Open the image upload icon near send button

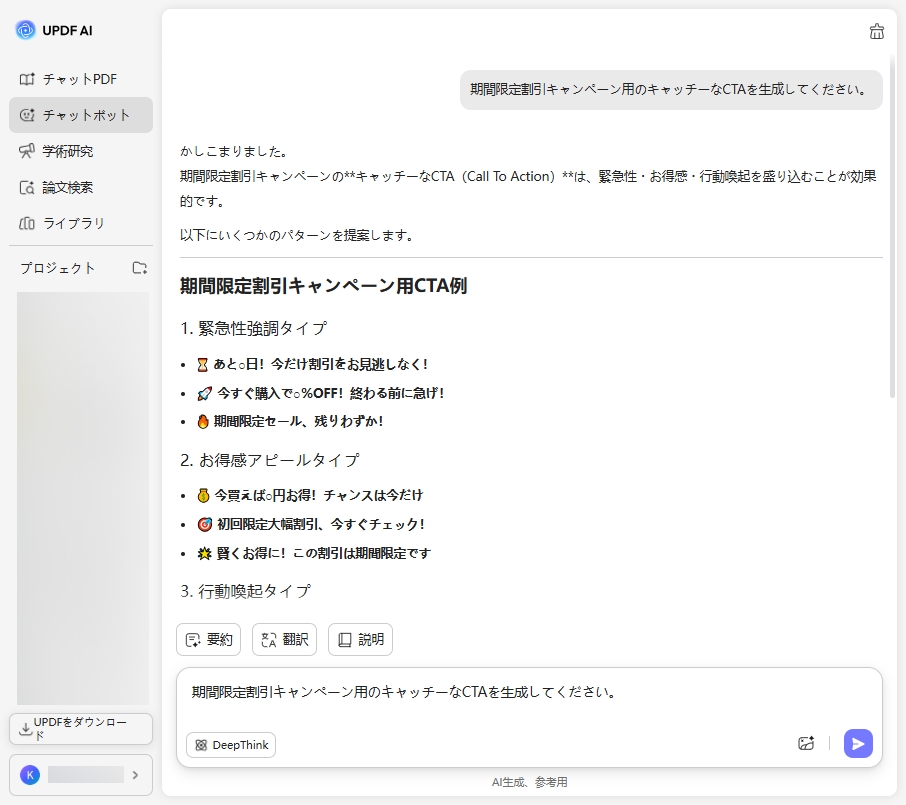coord(806,744)
